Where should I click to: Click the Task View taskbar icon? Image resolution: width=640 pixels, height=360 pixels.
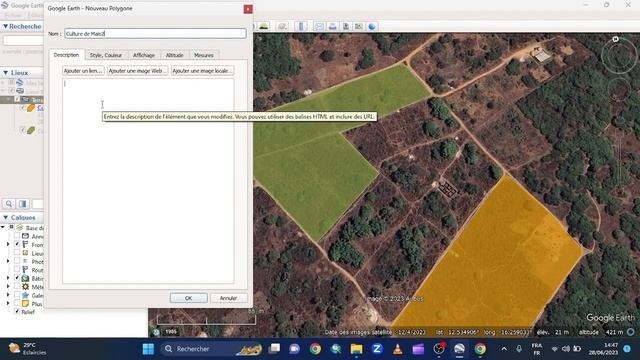click(x=274, y=349)
